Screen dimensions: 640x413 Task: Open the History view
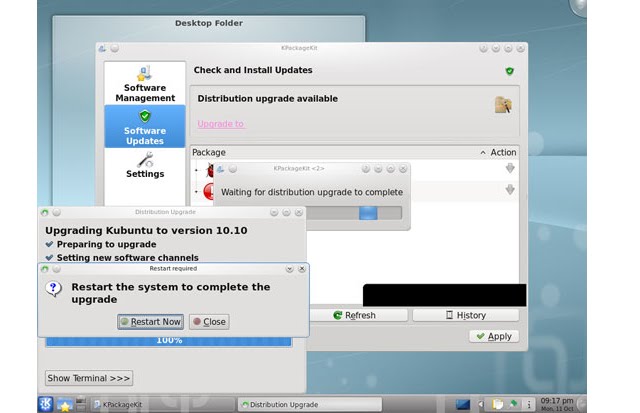(466, 315)
